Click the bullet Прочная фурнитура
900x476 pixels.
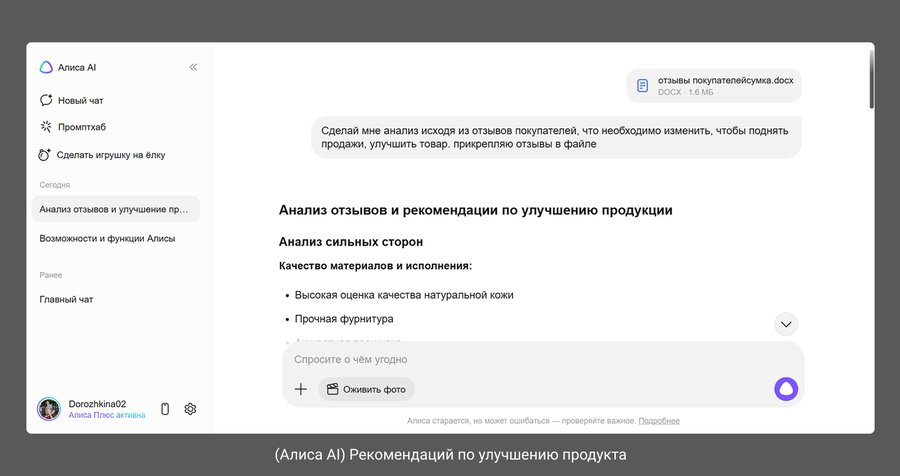pyautogui.click(x=344, y=319)
